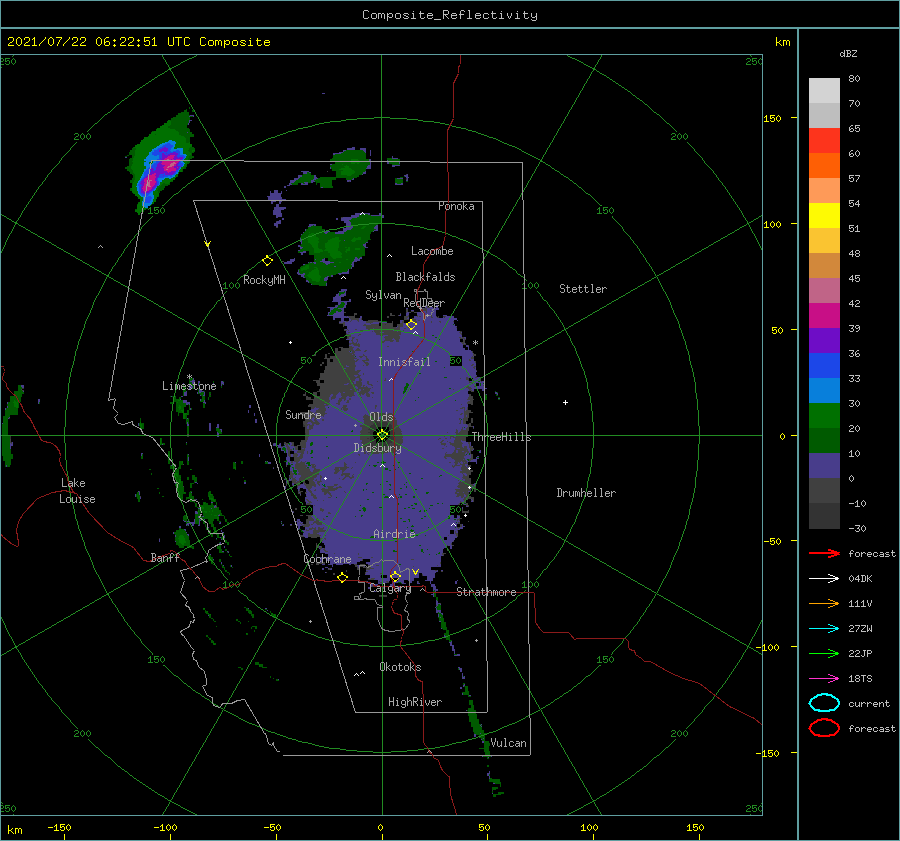This screenshot has height=841, width=900.
Task: Click the Lacombe city label
Action: point(432,251)
